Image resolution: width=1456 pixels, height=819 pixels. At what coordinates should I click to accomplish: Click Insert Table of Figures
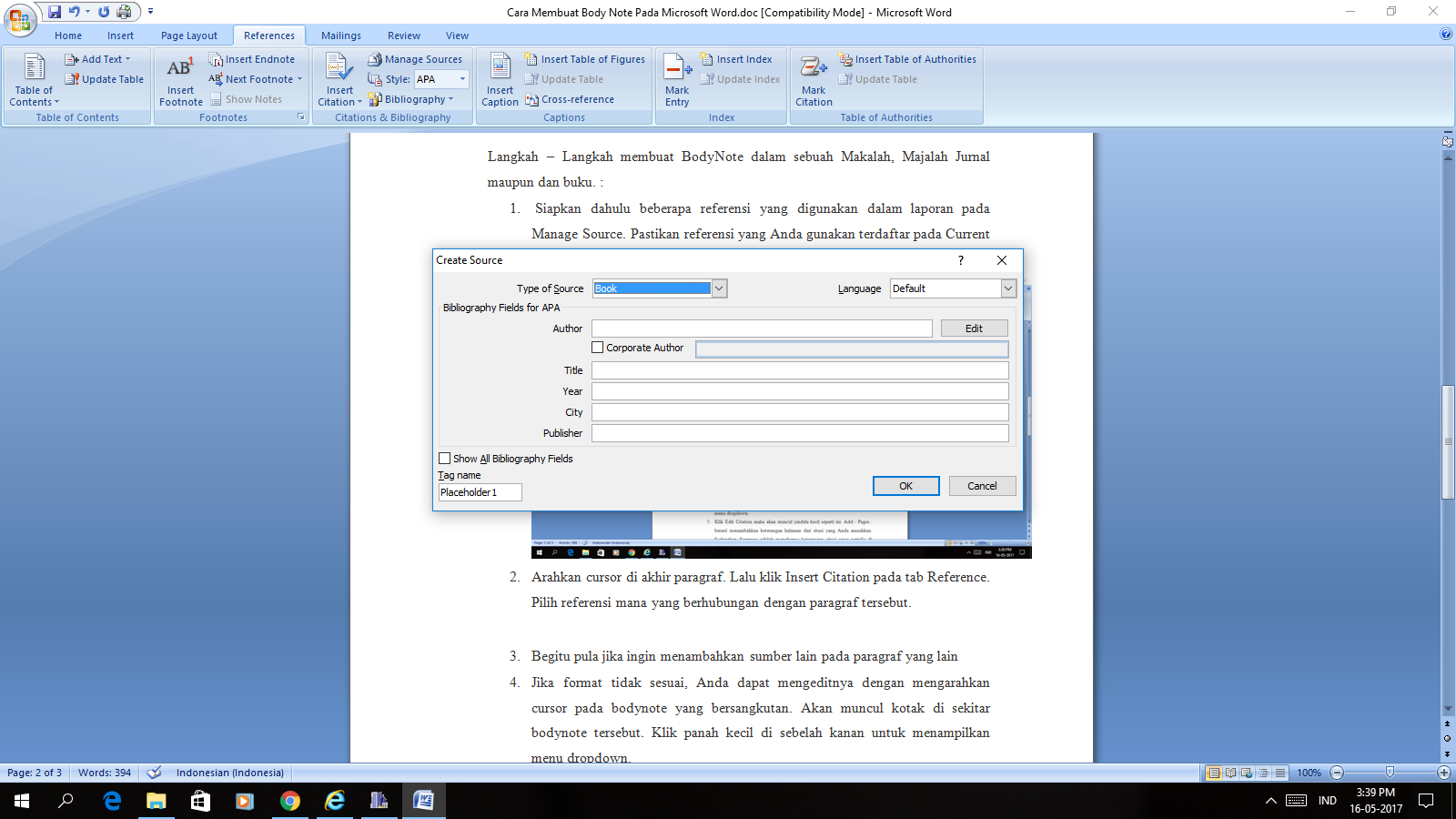(585, 59)
